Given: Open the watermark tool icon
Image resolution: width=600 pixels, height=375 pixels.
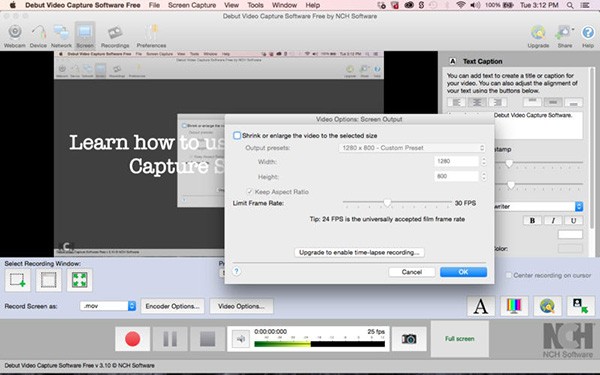Looking at the screenshot, I should pos(547,306).
